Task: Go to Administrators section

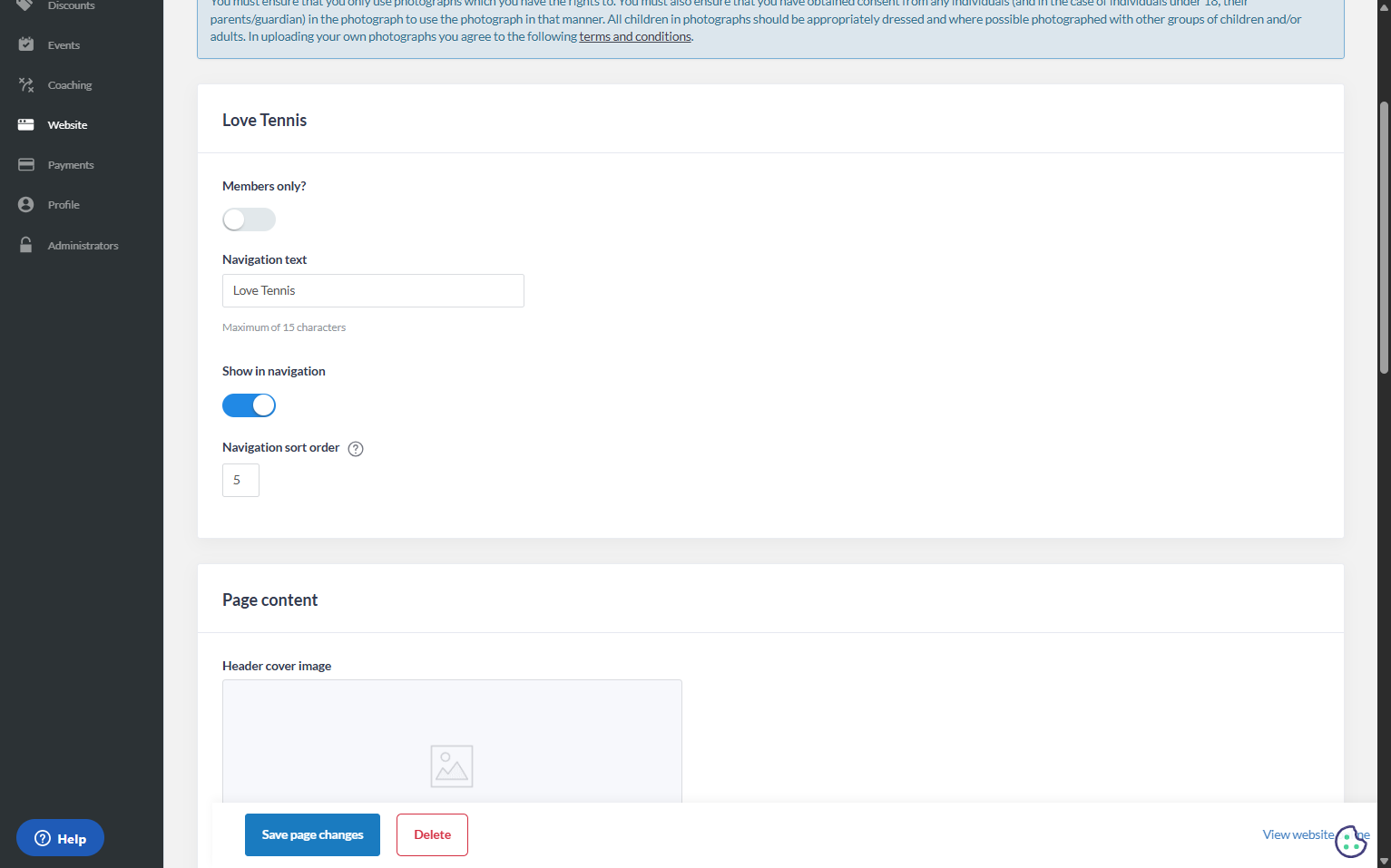Action: pos(83,246)
